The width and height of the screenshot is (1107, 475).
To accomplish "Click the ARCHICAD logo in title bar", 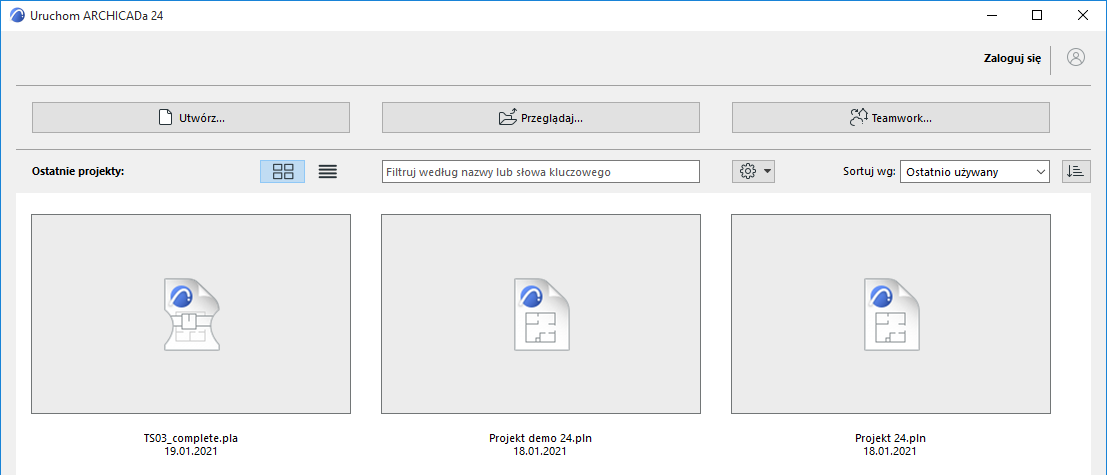I will tap(18, 16).
